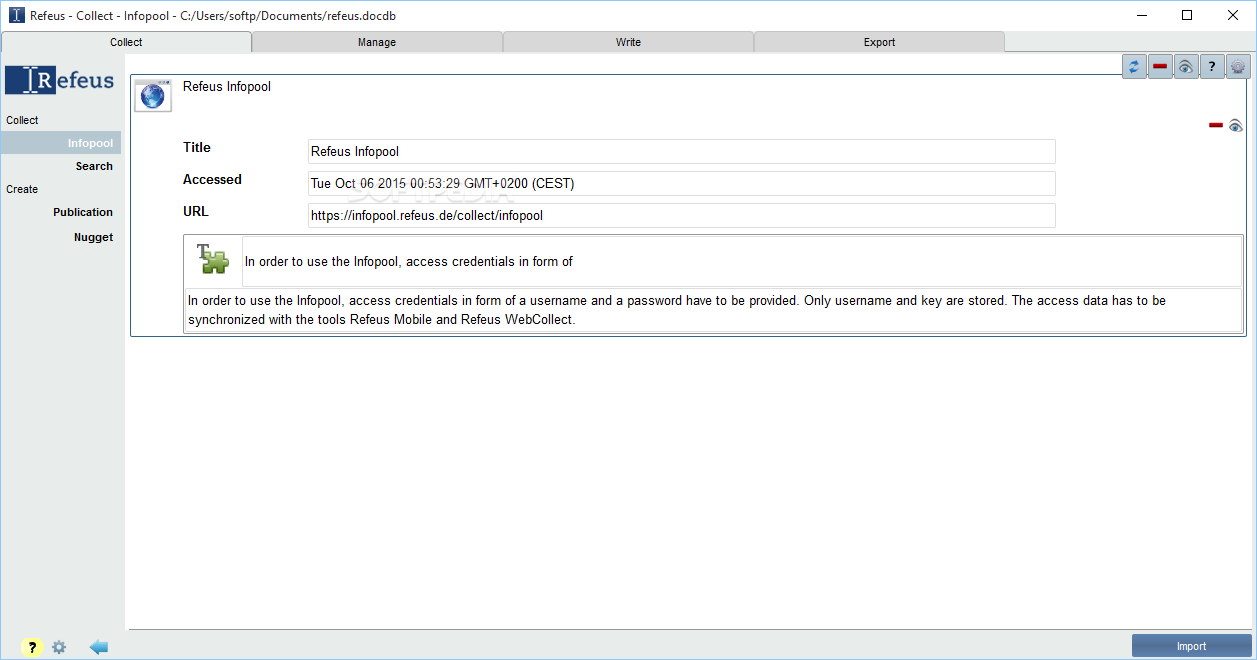Maximize the Refeus window
The image size is (1257, 660).
click(1187, 15)
